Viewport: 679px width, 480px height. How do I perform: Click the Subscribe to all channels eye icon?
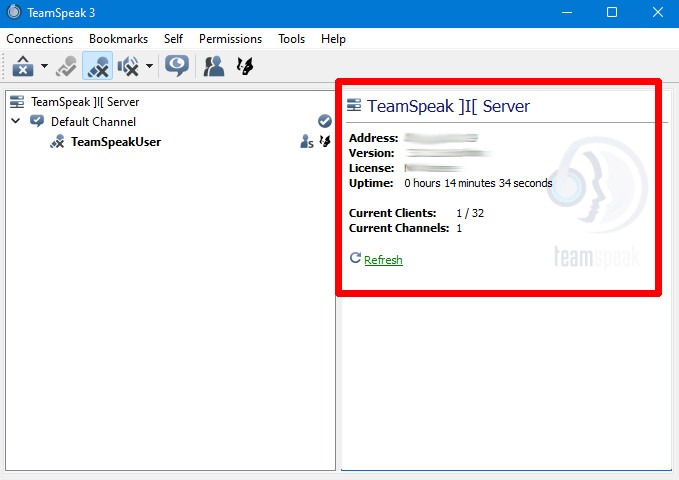[x=177, y=66]
